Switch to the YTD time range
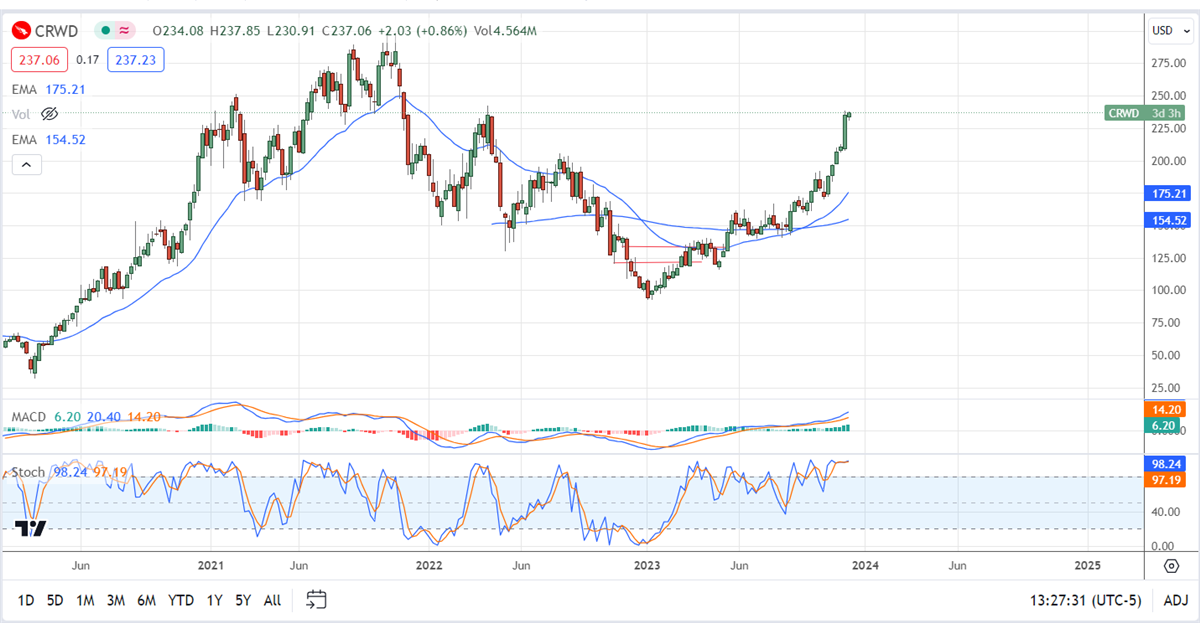 click(181, 601)
